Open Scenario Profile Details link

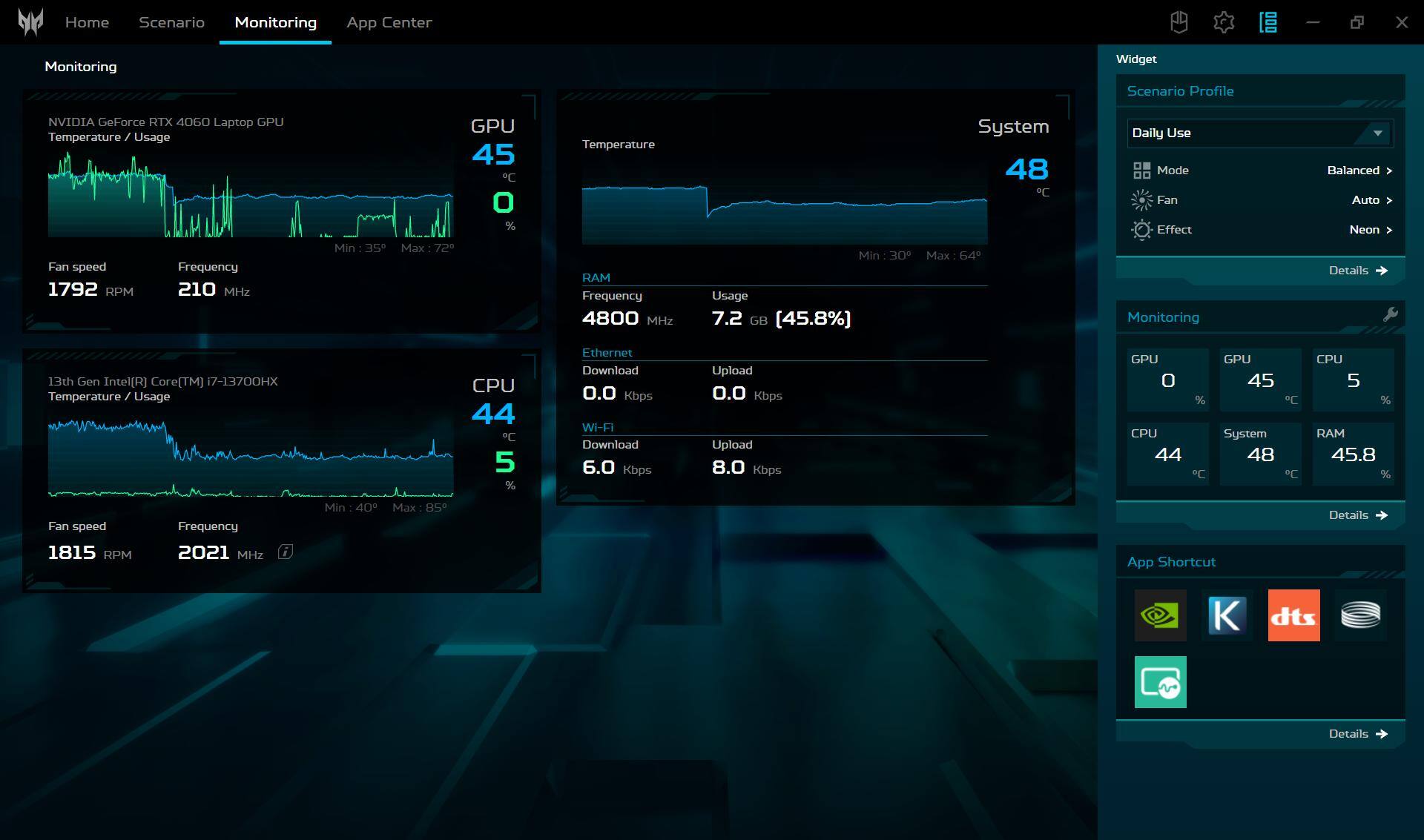[1357, 271]
